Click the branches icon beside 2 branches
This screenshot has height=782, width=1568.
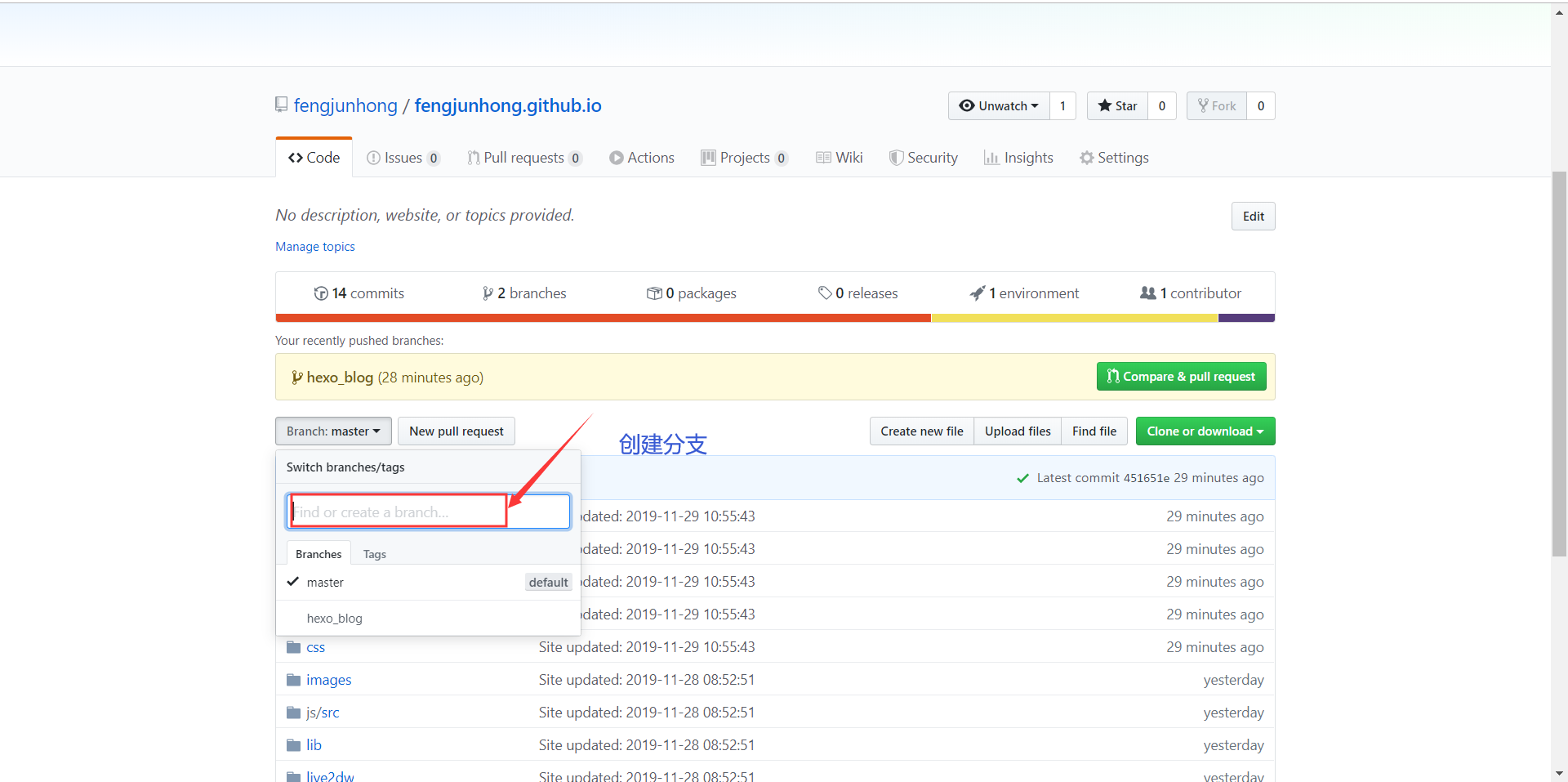point(488,293)
